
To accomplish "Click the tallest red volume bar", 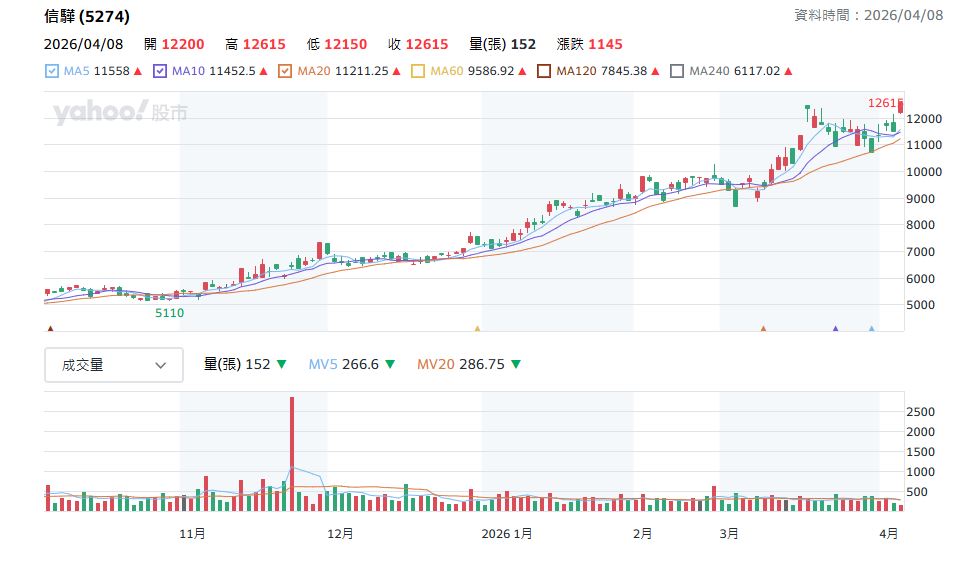I will pyautogui.click(x=292, y=454).
